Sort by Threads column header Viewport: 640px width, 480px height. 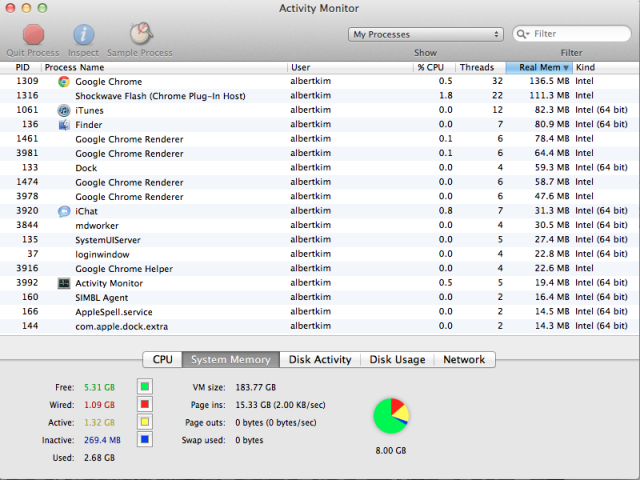coord(481,67)
